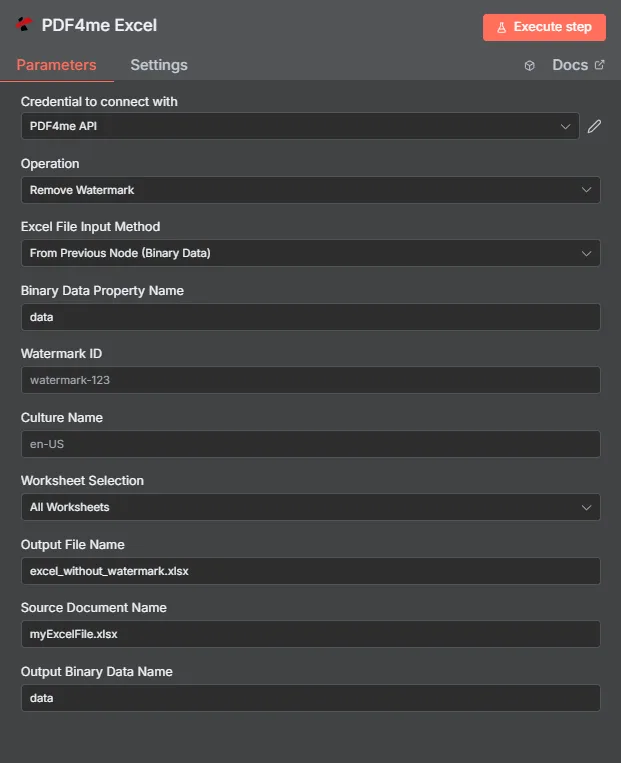The width and height of the screenshot is (621, 763).
Task: Select the Output File Name text box
Action: point(310,571)
